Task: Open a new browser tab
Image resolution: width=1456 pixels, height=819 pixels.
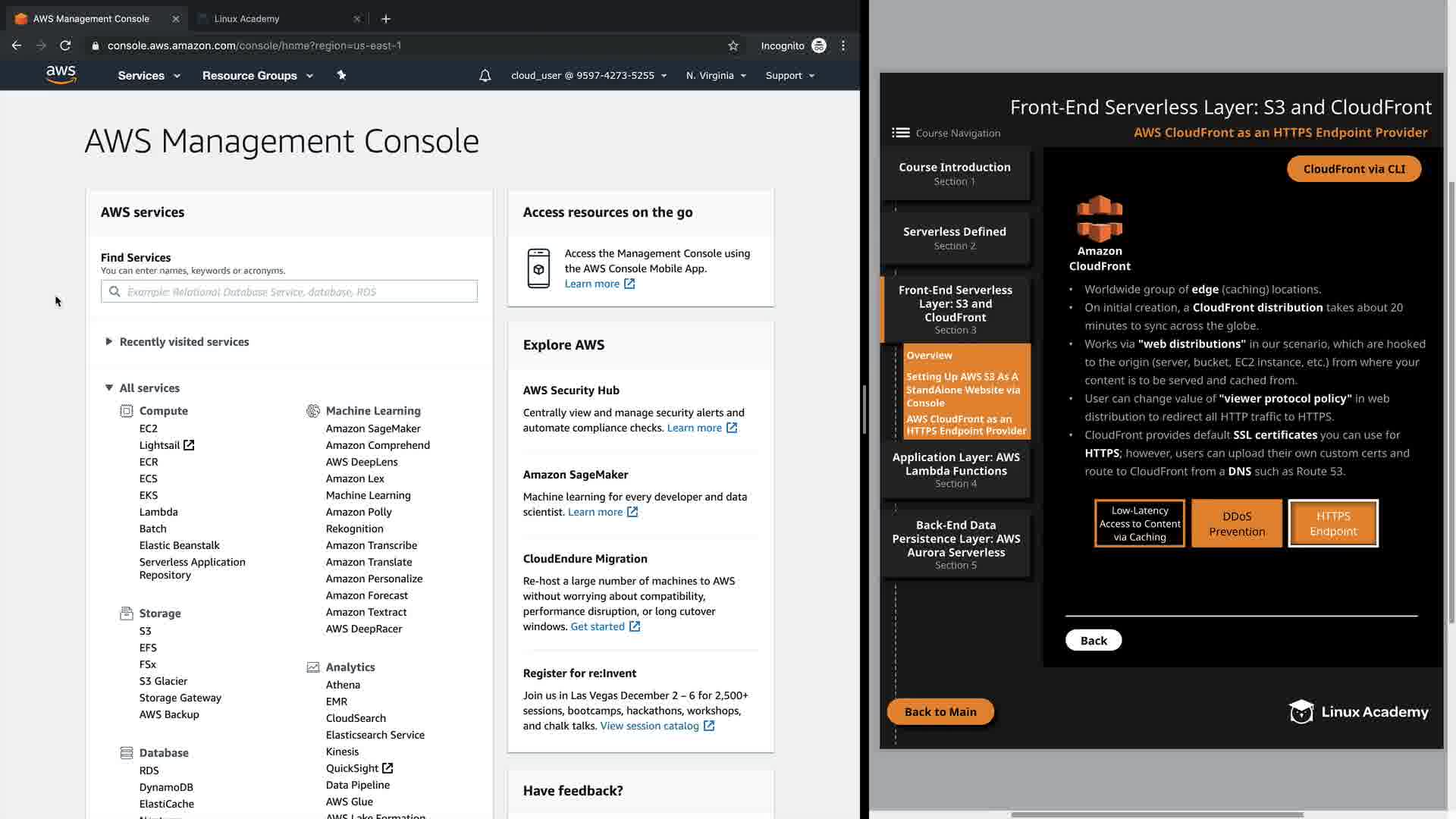Action: (385, 18)
